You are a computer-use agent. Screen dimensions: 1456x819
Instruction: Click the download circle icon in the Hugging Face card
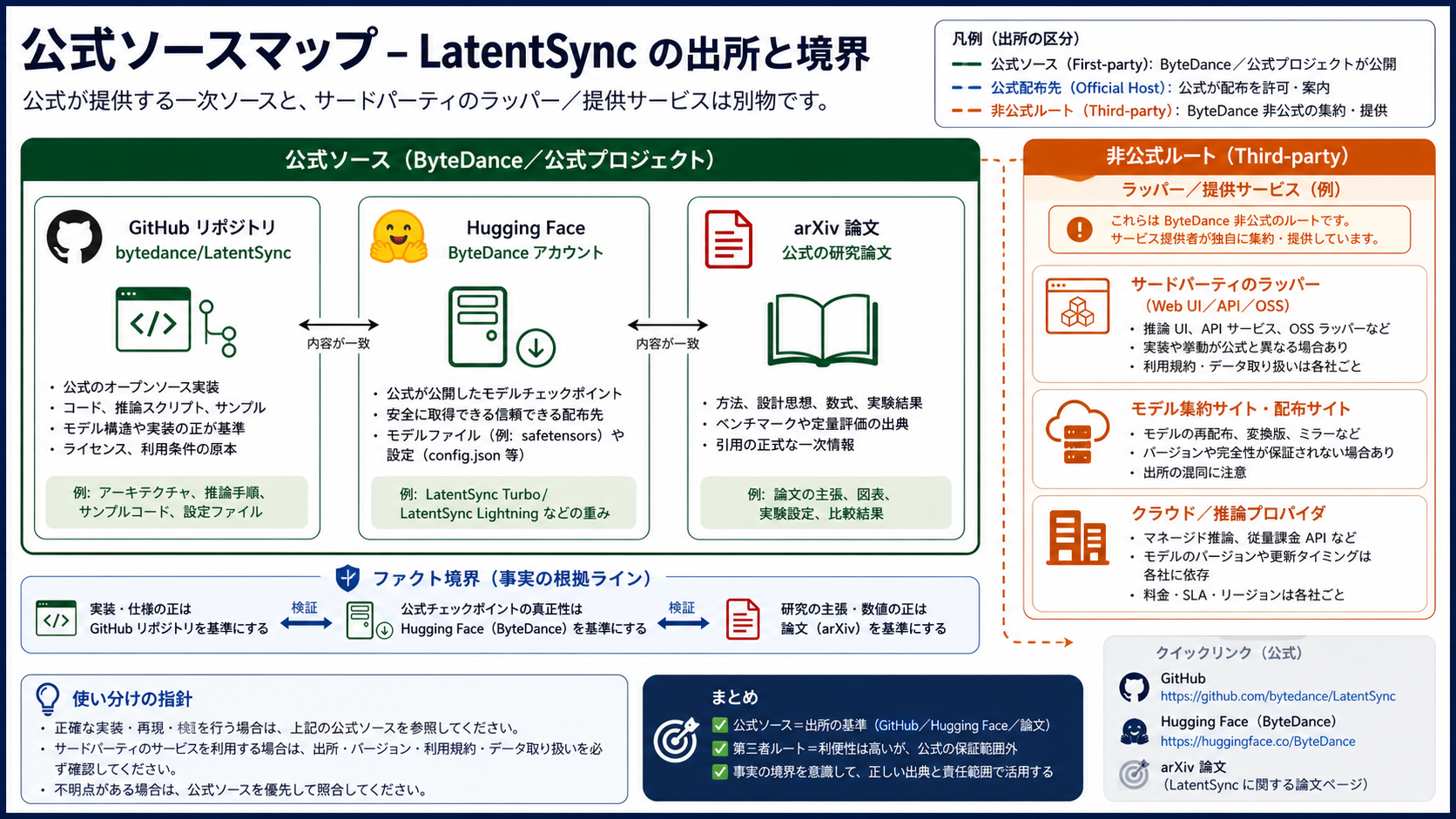[x=536, y=348]
